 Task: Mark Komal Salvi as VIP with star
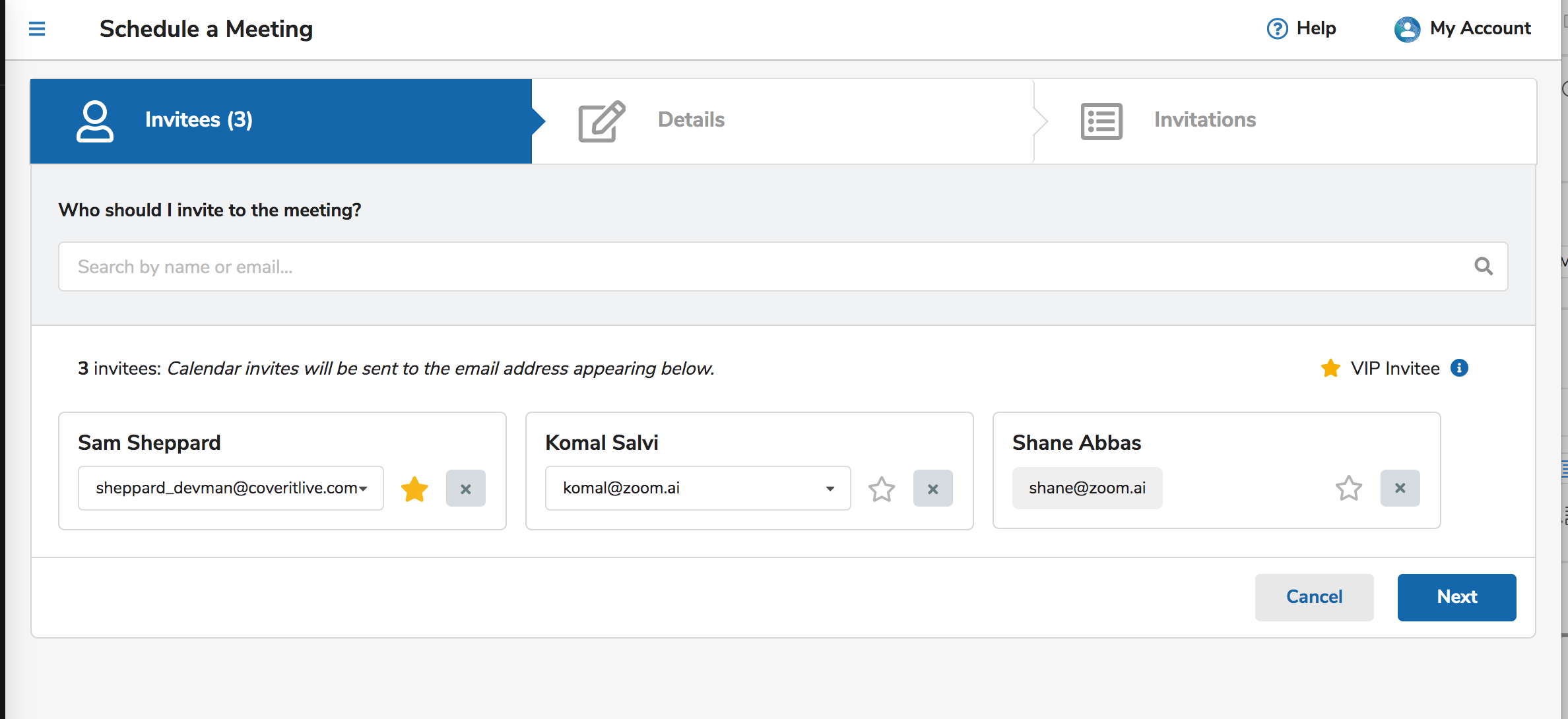[881, 489]
